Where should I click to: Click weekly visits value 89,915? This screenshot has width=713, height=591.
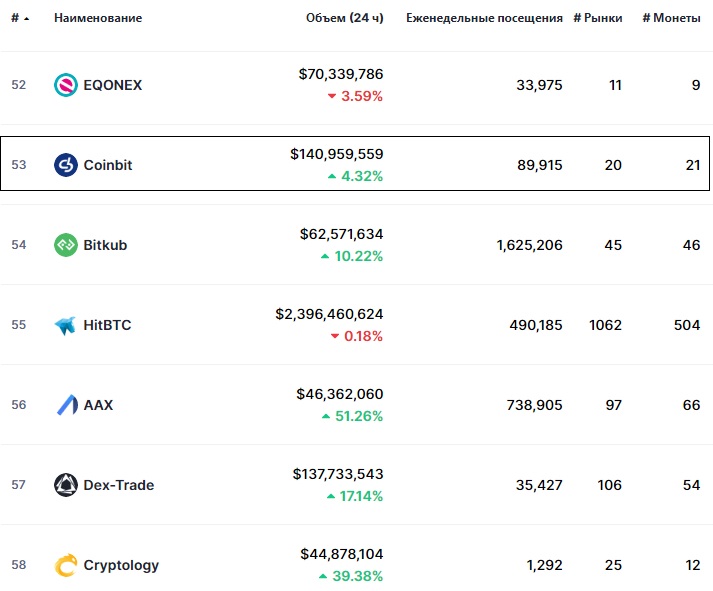pyautogui.click(x=540, y=165)
